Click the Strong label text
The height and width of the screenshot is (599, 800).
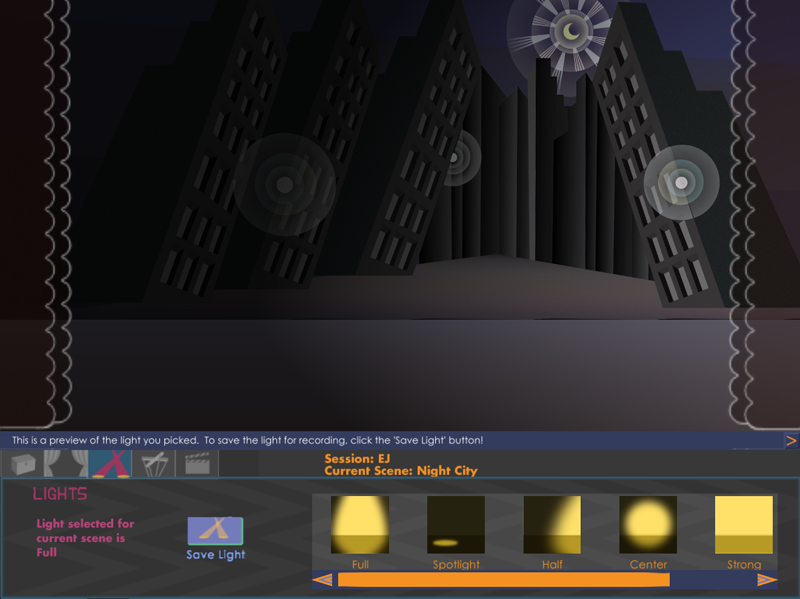coord(744,564)
